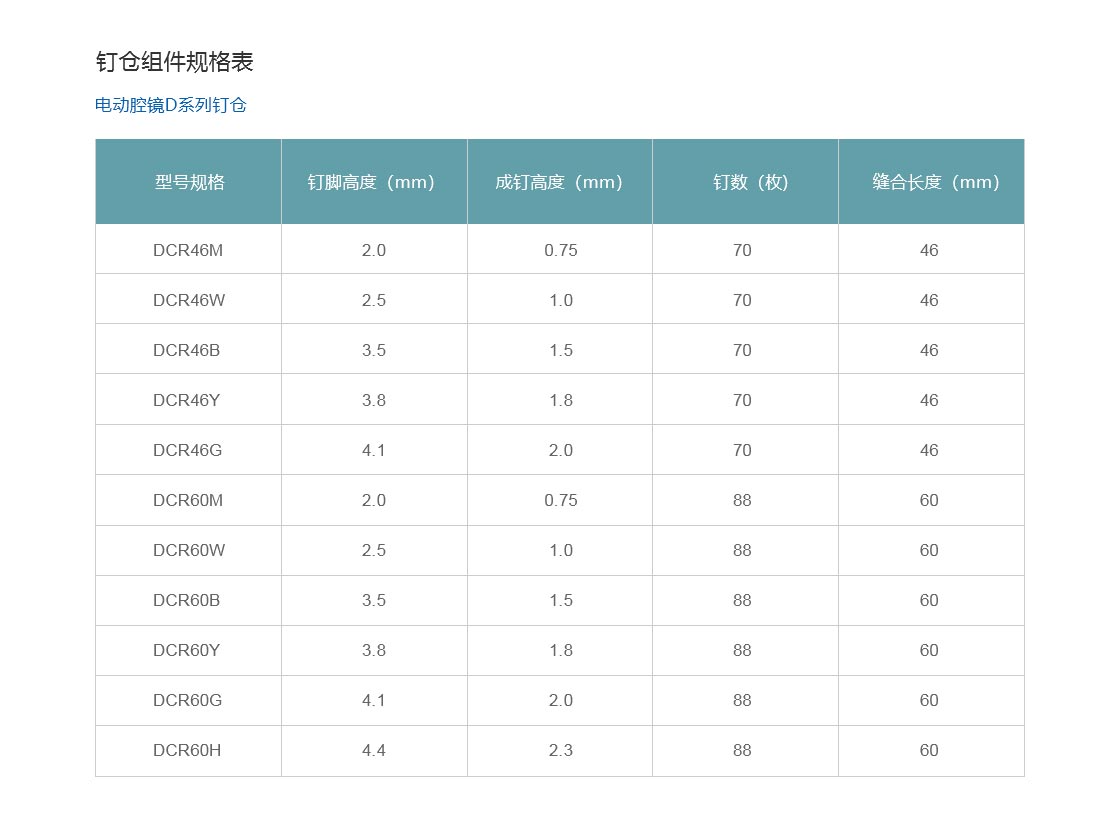Click the 2.0 staple leg height for DCR46M

tap(374, 250)
